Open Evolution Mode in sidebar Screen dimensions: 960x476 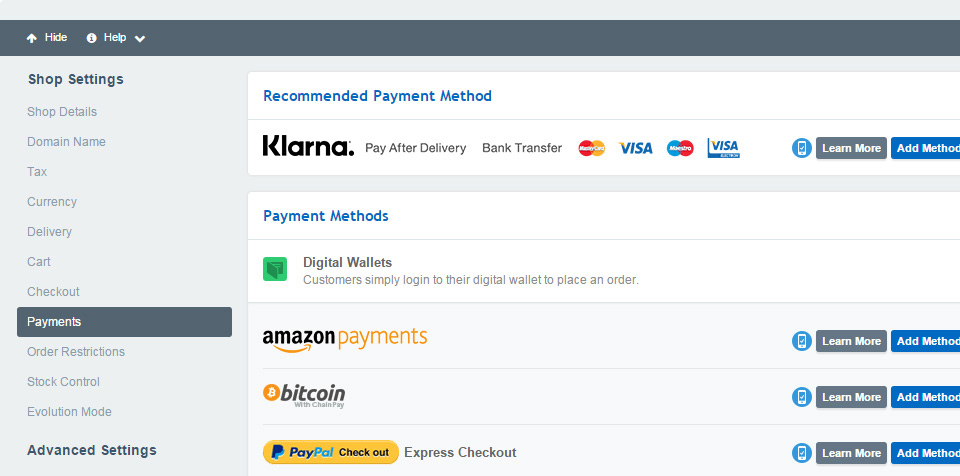coord(70,412)
